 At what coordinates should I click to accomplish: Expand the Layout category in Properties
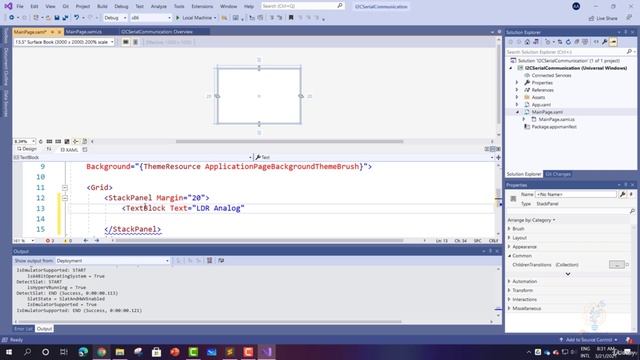click(x=509, y=238)
